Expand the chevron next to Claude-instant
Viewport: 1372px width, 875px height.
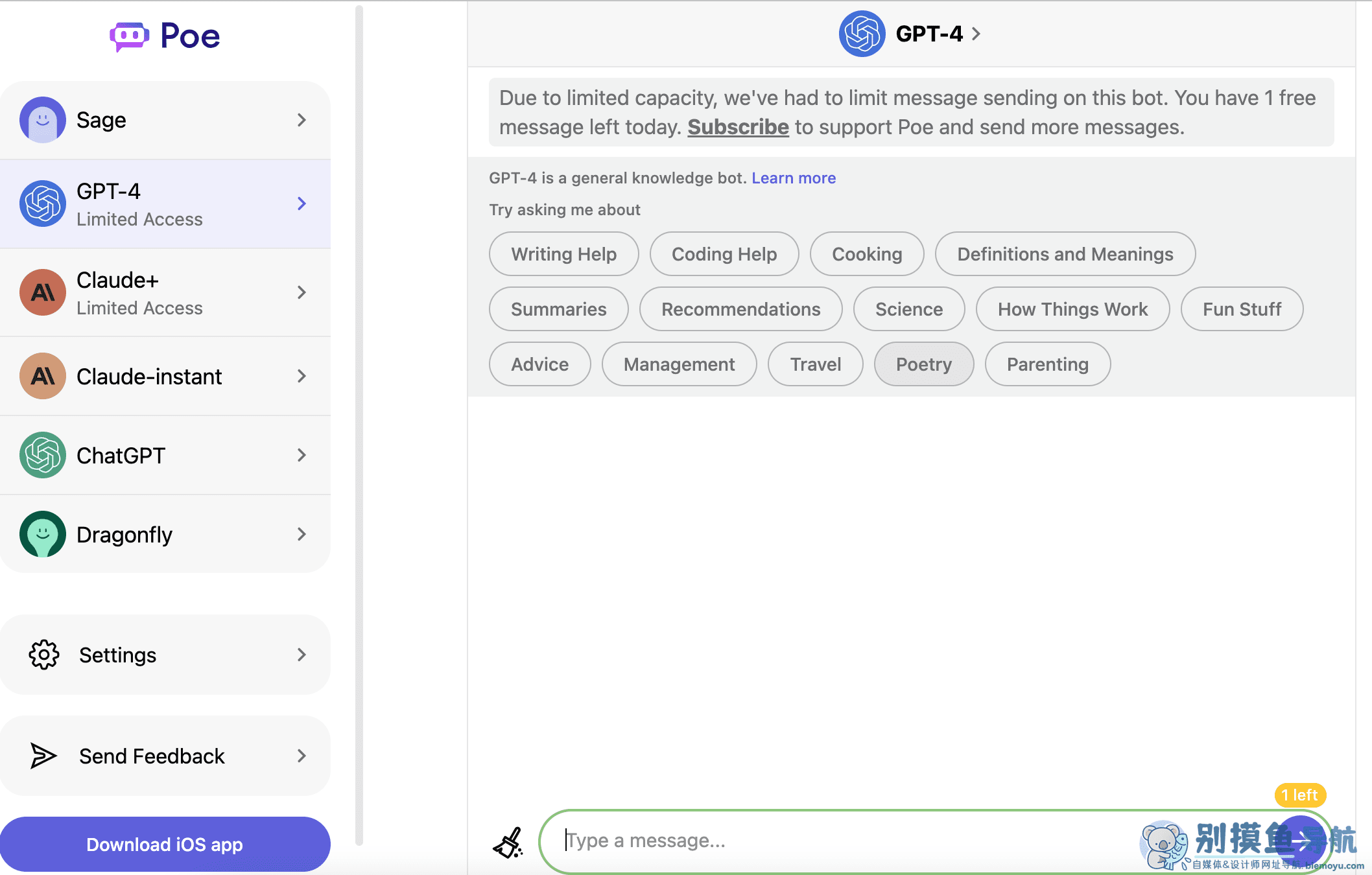click(x=302, y=376)
